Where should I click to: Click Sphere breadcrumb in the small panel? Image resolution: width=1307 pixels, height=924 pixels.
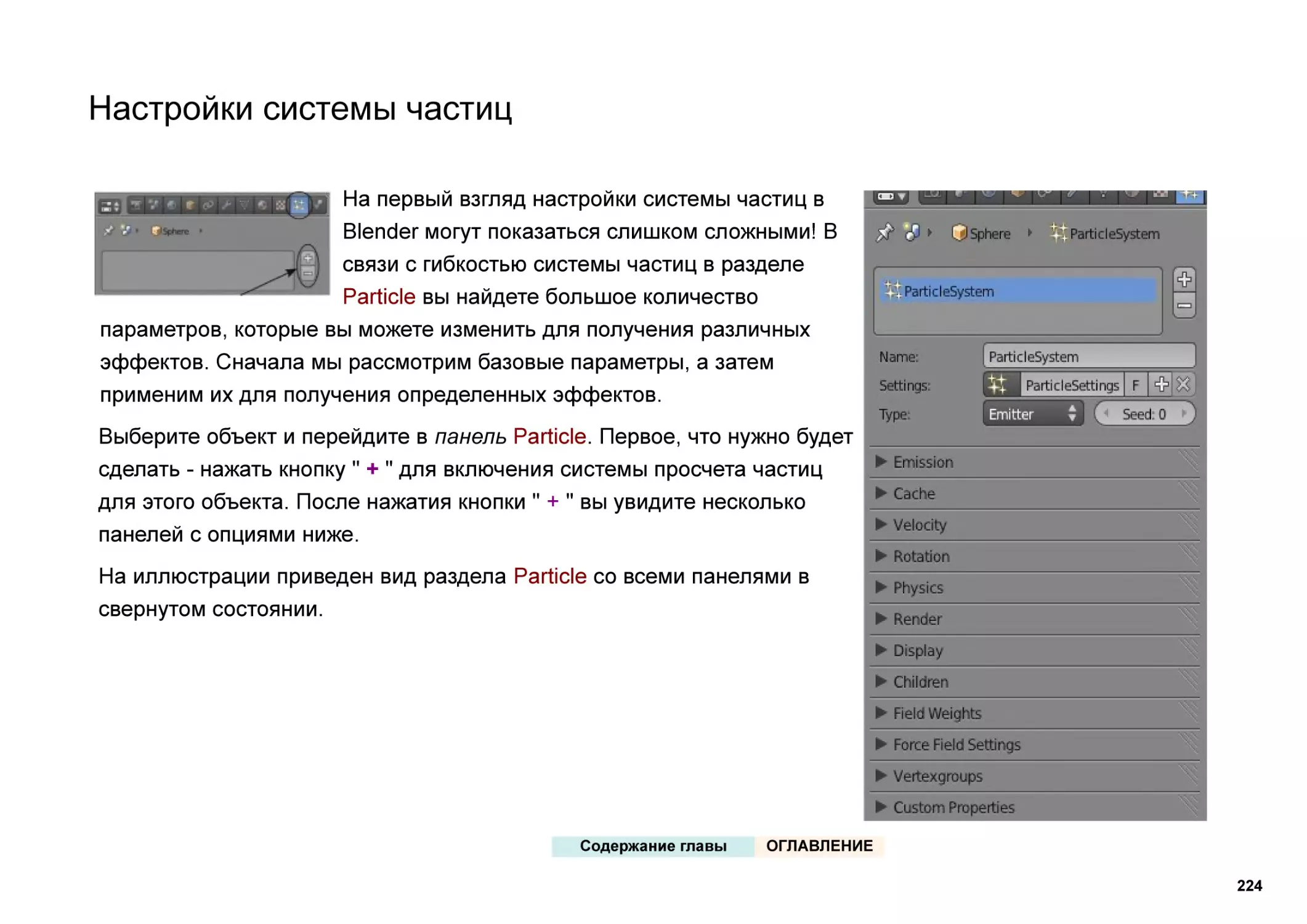point(170,232)
